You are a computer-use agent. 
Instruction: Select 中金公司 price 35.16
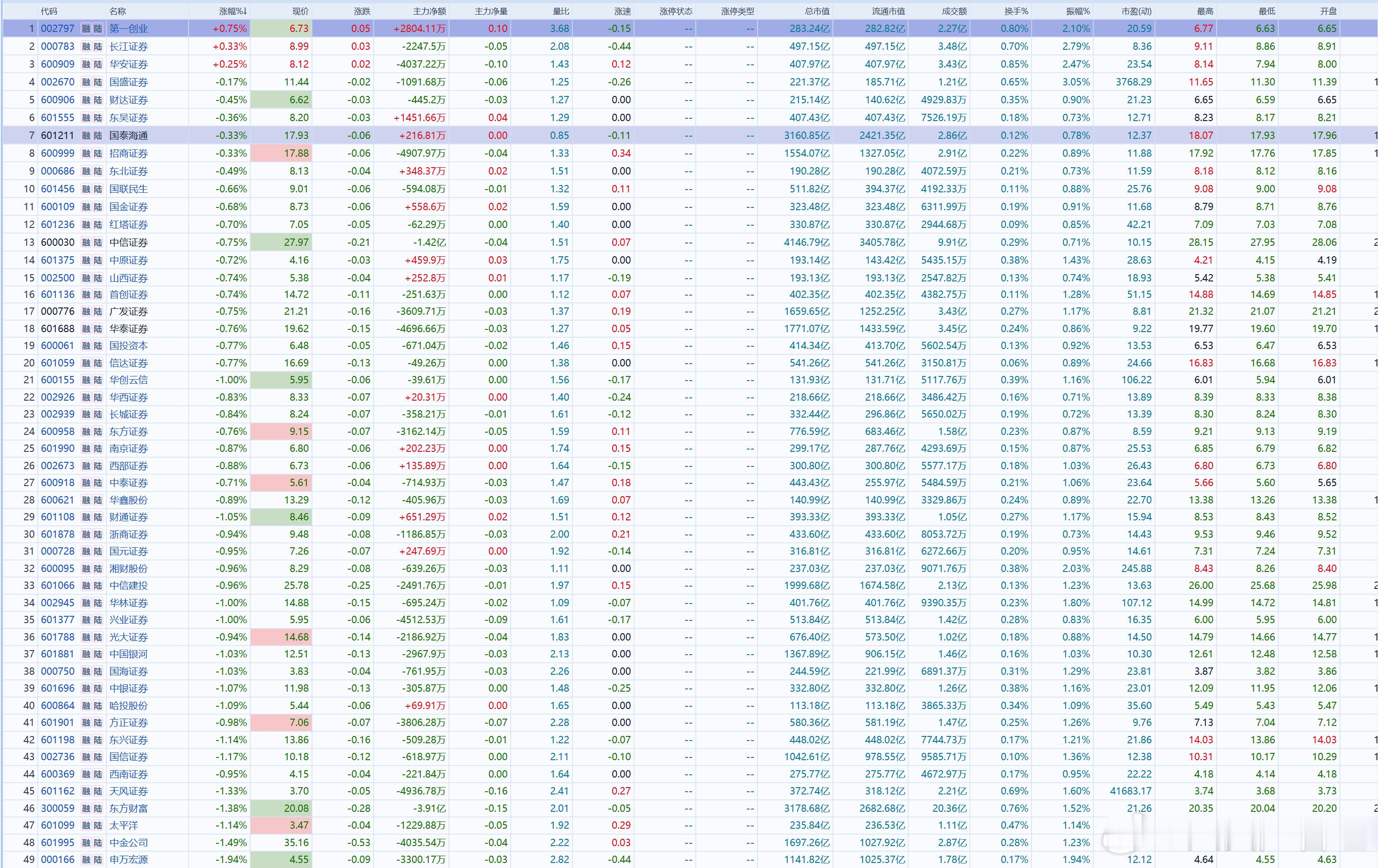[x=297, y=843]
